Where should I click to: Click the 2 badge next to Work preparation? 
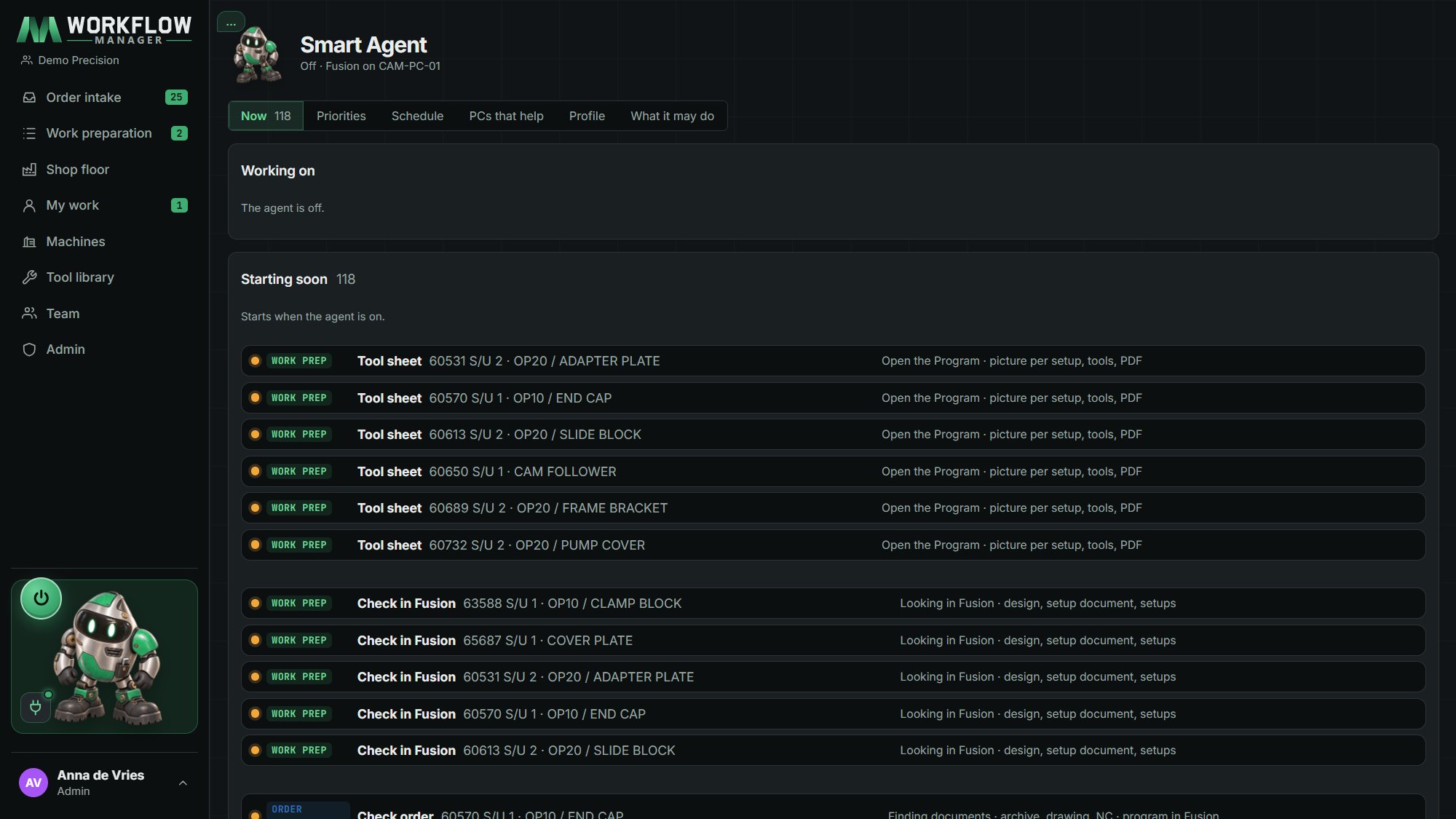179,133
